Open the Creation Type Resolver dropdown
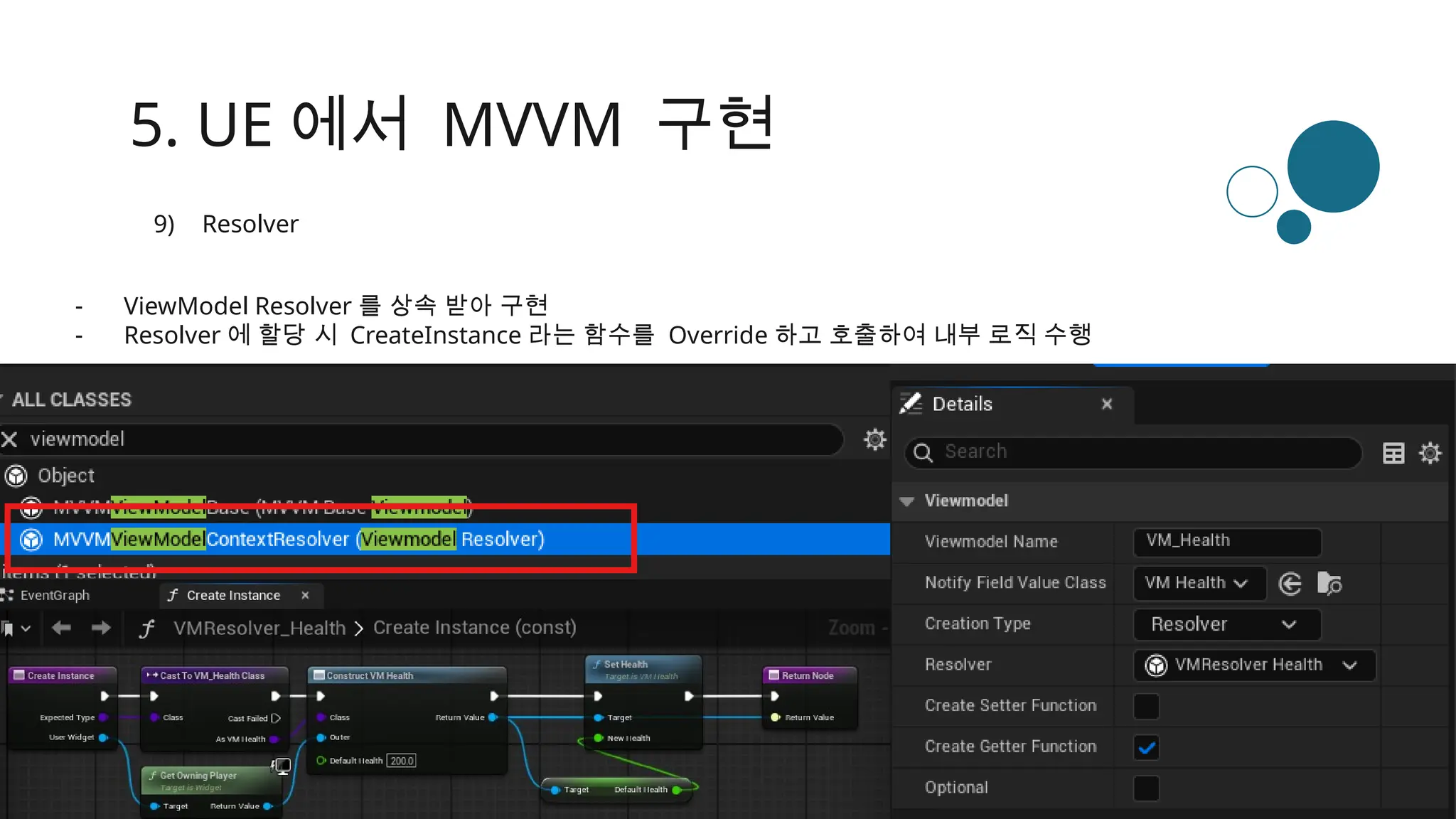 [1227, 624]
